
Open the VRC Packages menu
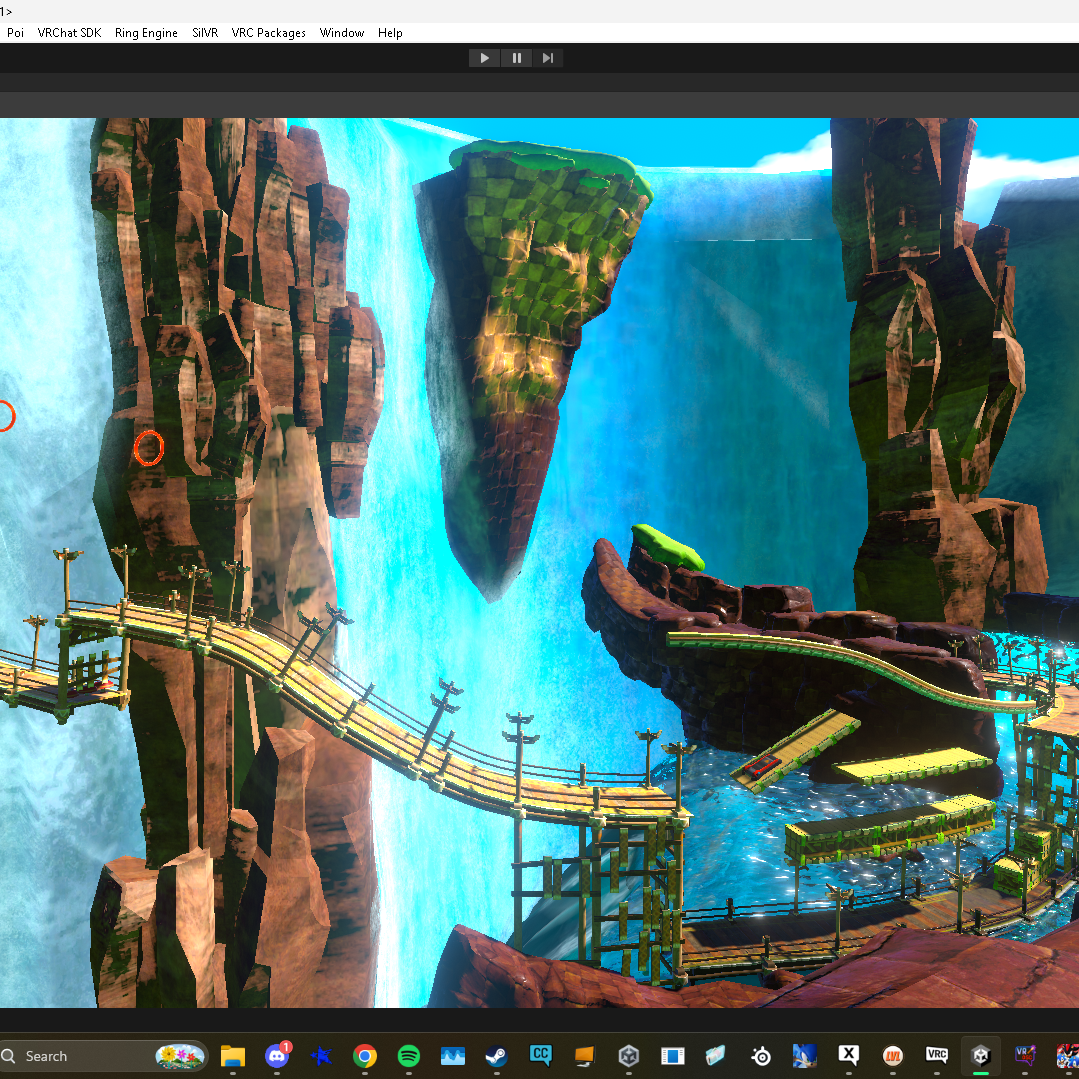pos(268,33)
